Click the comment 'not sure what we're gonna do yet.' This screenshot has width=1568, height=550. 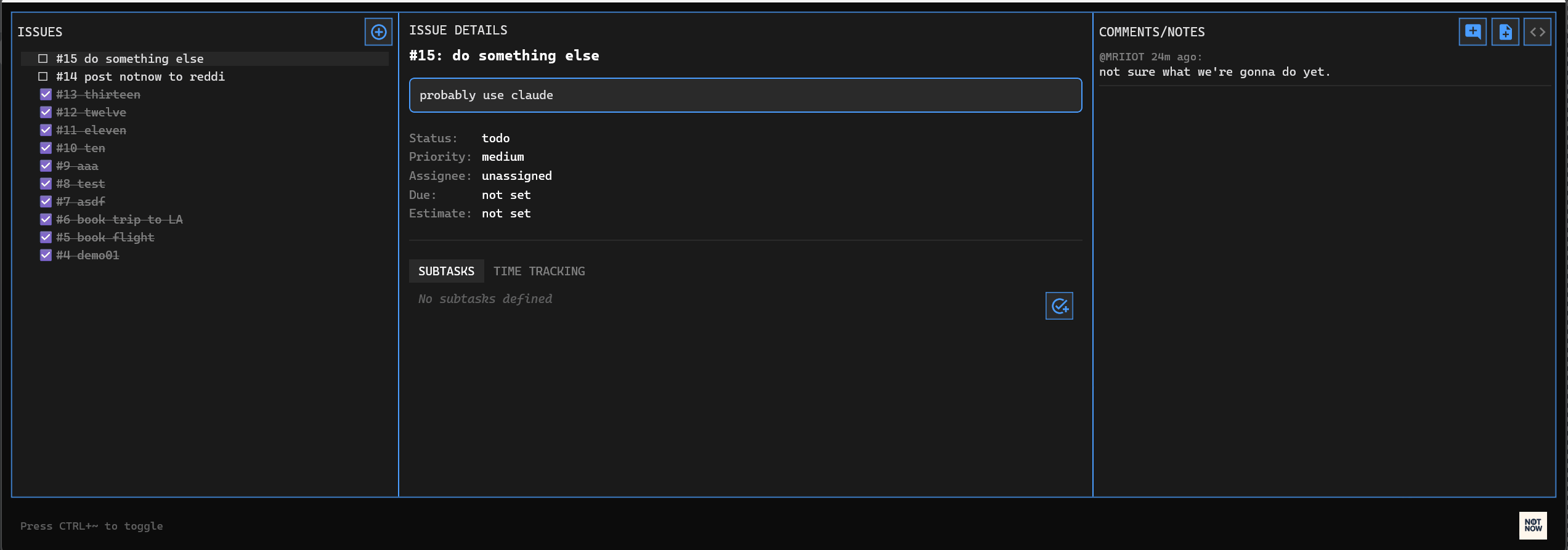click(x=1214, y=72)
